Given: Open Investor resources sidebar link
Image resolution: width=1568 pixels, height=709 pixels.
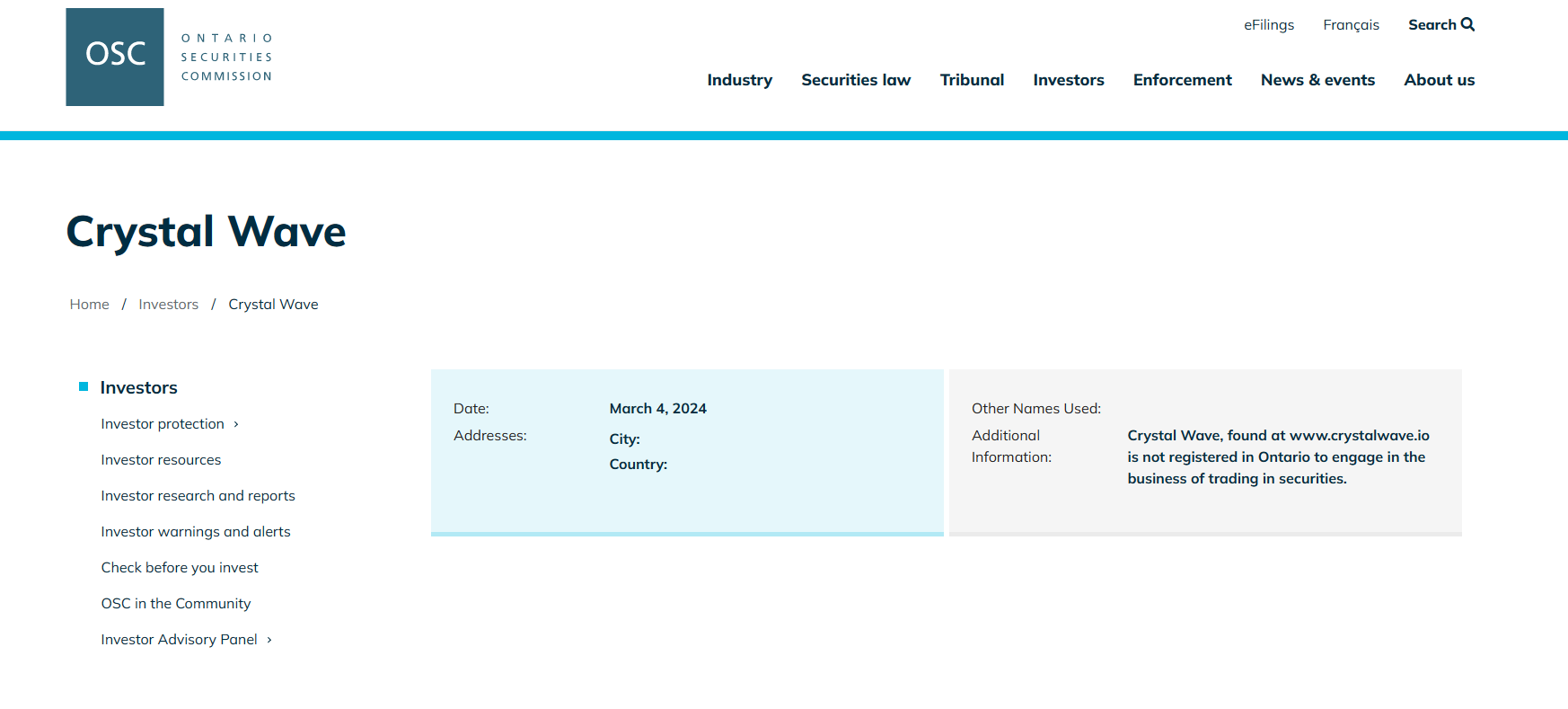Looking at the screenshot, I should [x=161, y=460].
